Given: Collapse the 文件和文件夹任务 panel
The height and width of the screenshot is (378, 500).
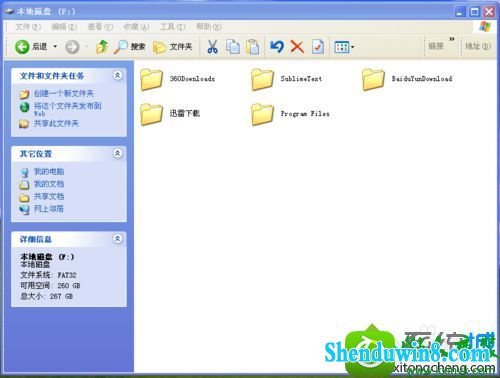Looking at the screenshot, I should [117, 76].
